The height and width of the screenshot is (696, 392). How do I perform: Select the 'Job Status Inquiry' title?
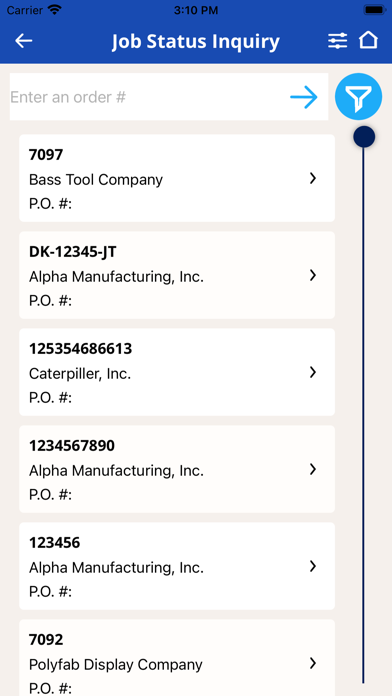[x=196, y=42]
